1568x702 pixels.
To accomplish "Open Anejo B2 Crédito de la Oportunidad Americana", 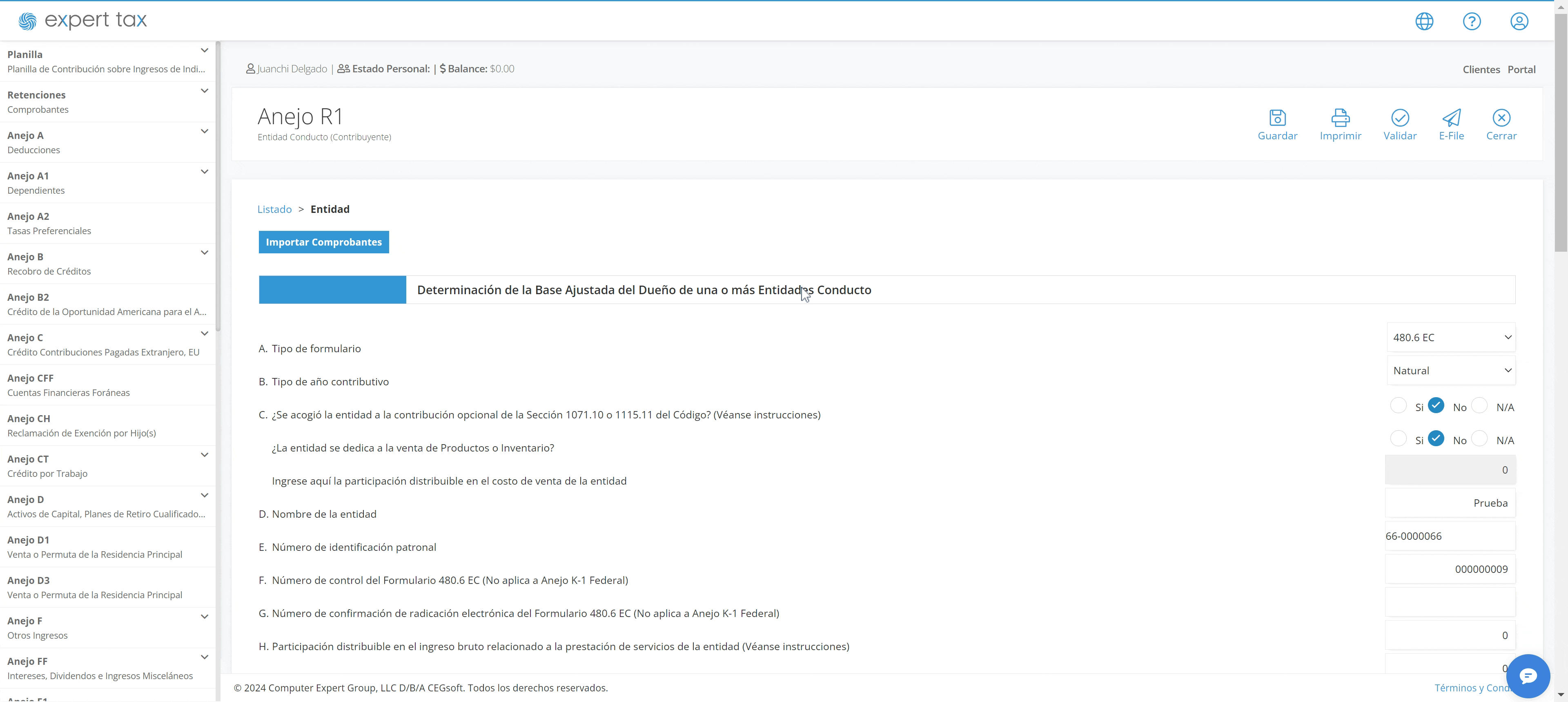I will [x=108, y=304].
